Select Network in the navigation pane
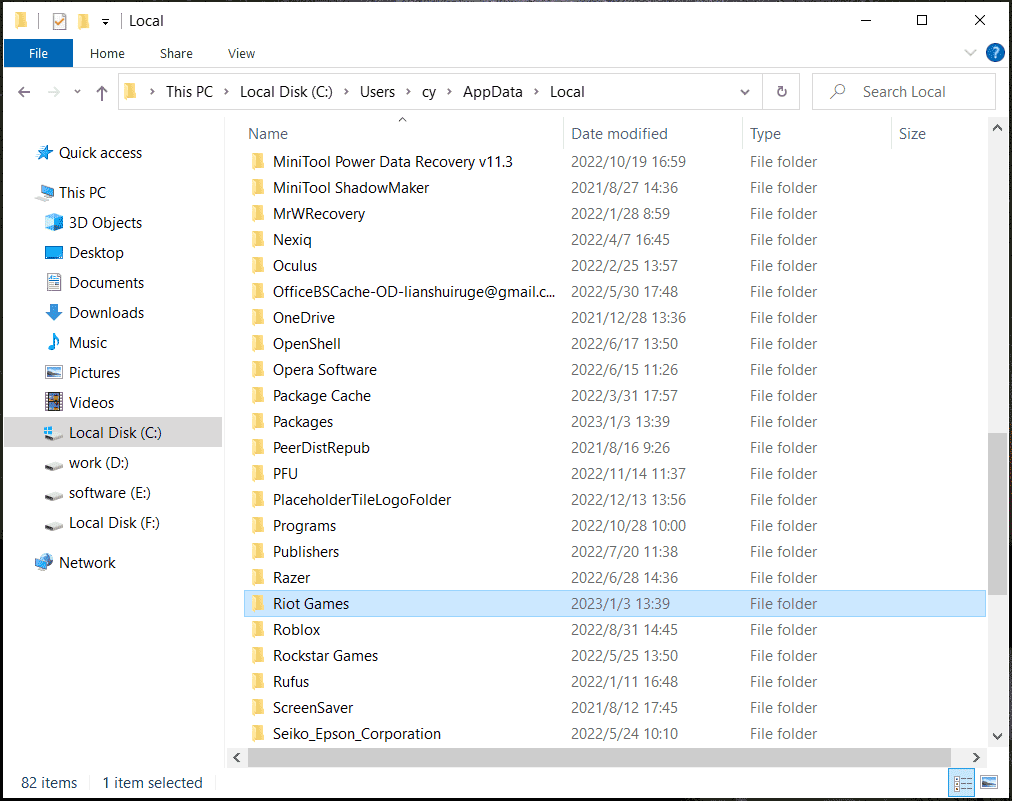This screenshot has width=1012, height=801. click(x=88, y=562)
